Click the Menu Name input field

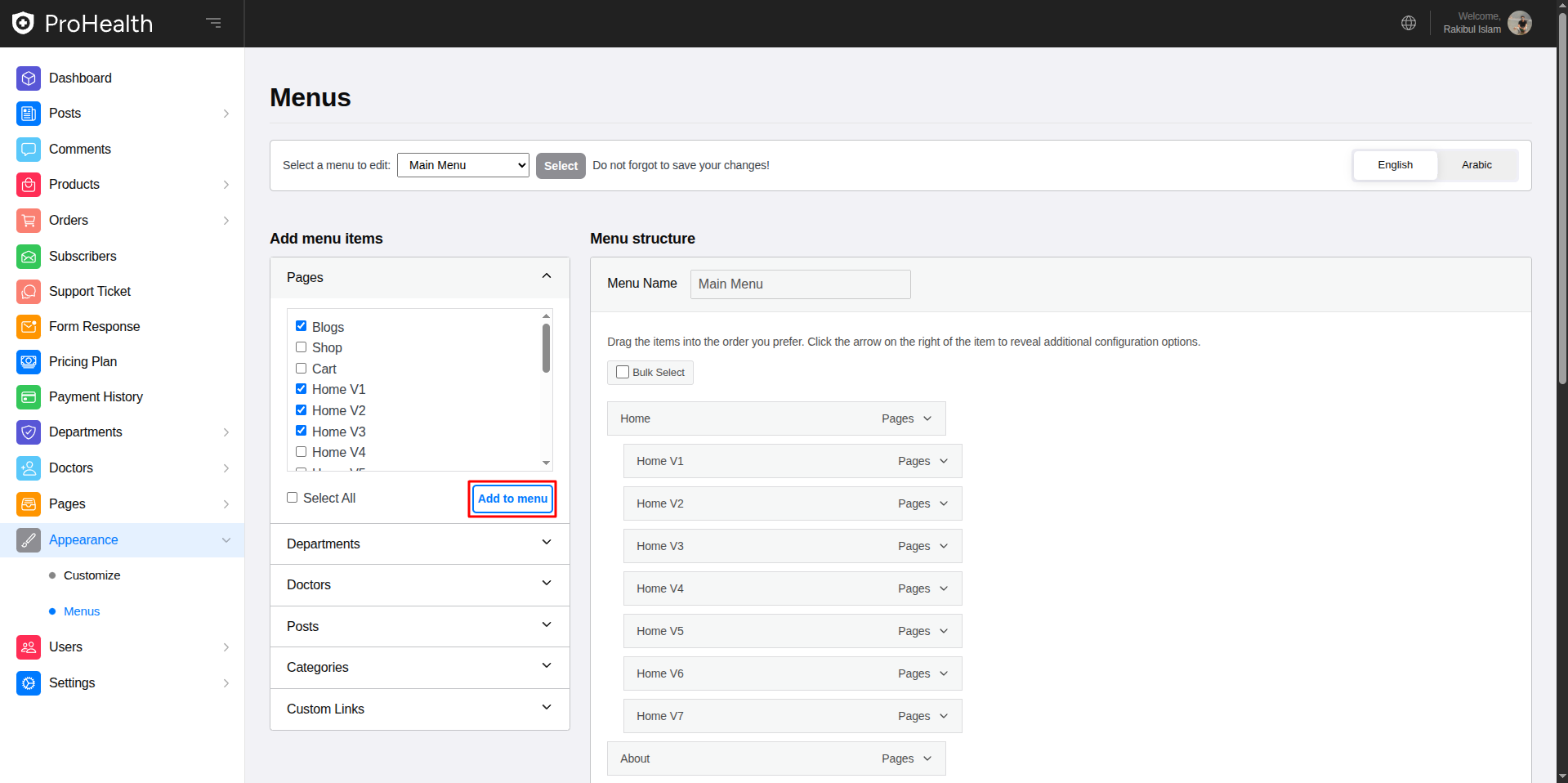[801, 284]
